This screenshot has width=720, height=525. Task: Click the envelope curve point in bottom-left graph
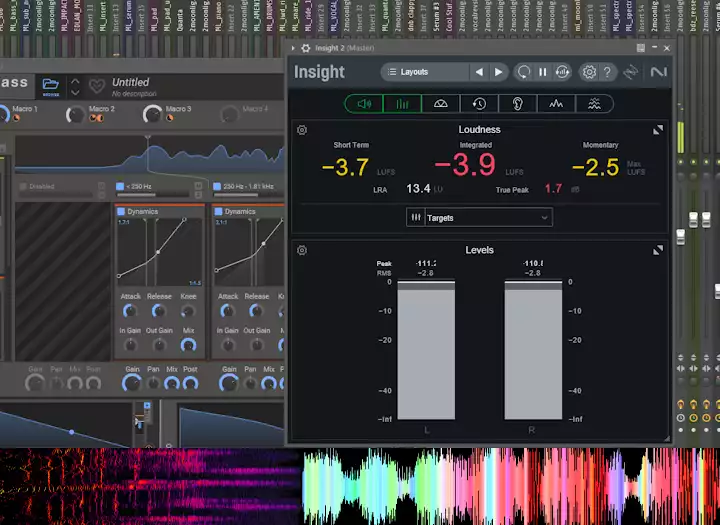(x=72, y=432)
